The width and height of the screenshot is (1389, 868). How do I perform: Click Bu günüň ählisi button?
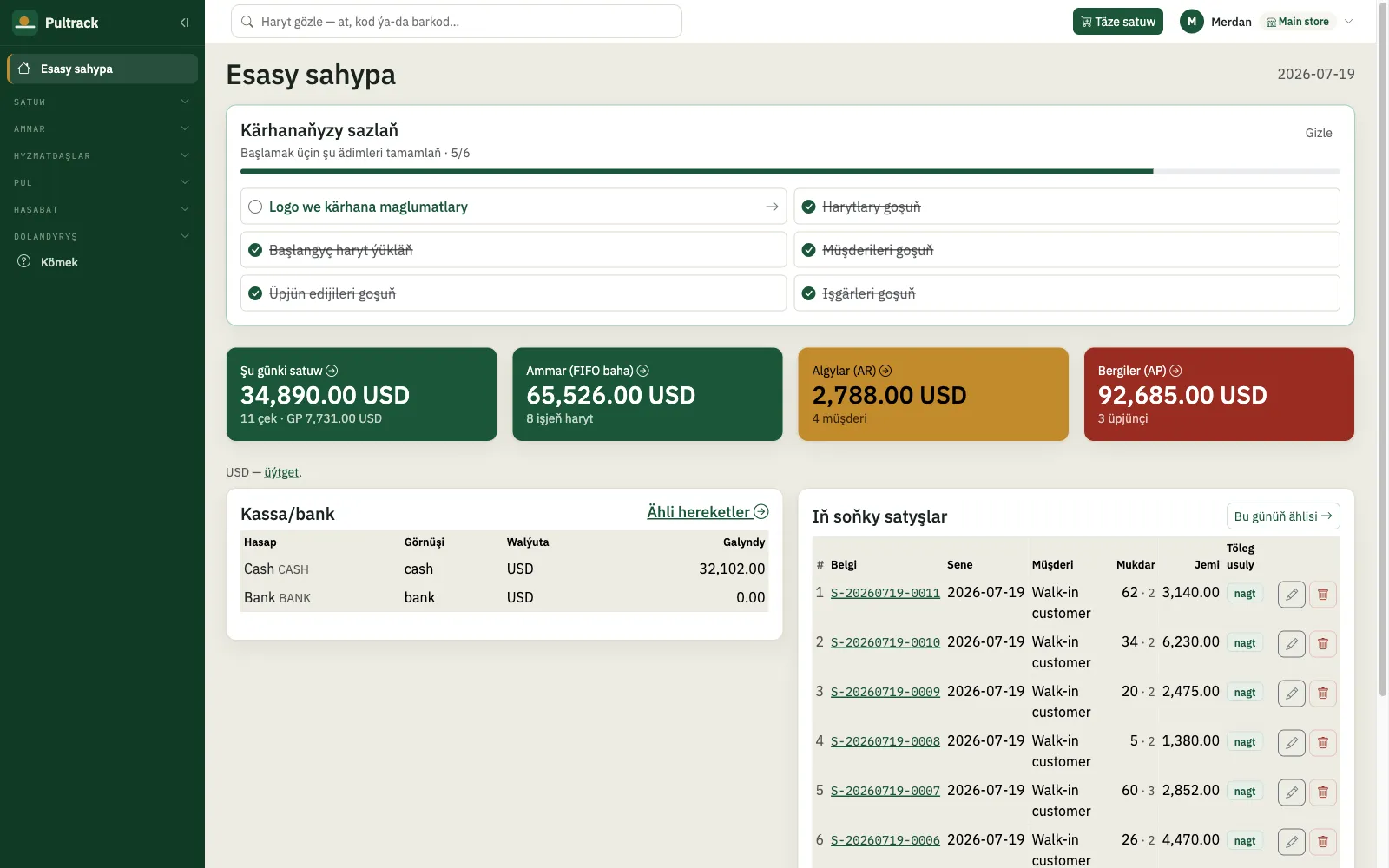click(1283, 516)
